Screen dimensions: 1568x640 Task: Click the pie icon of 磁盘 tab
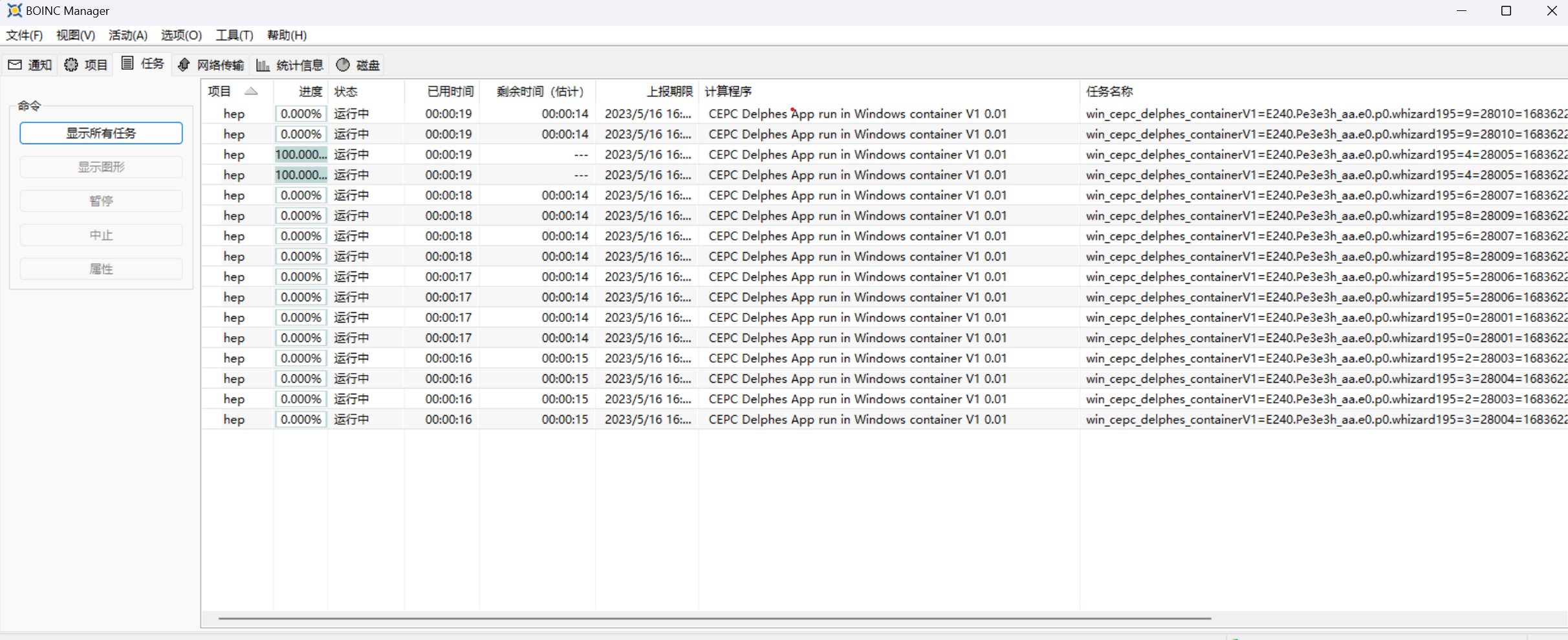[343, 65]
